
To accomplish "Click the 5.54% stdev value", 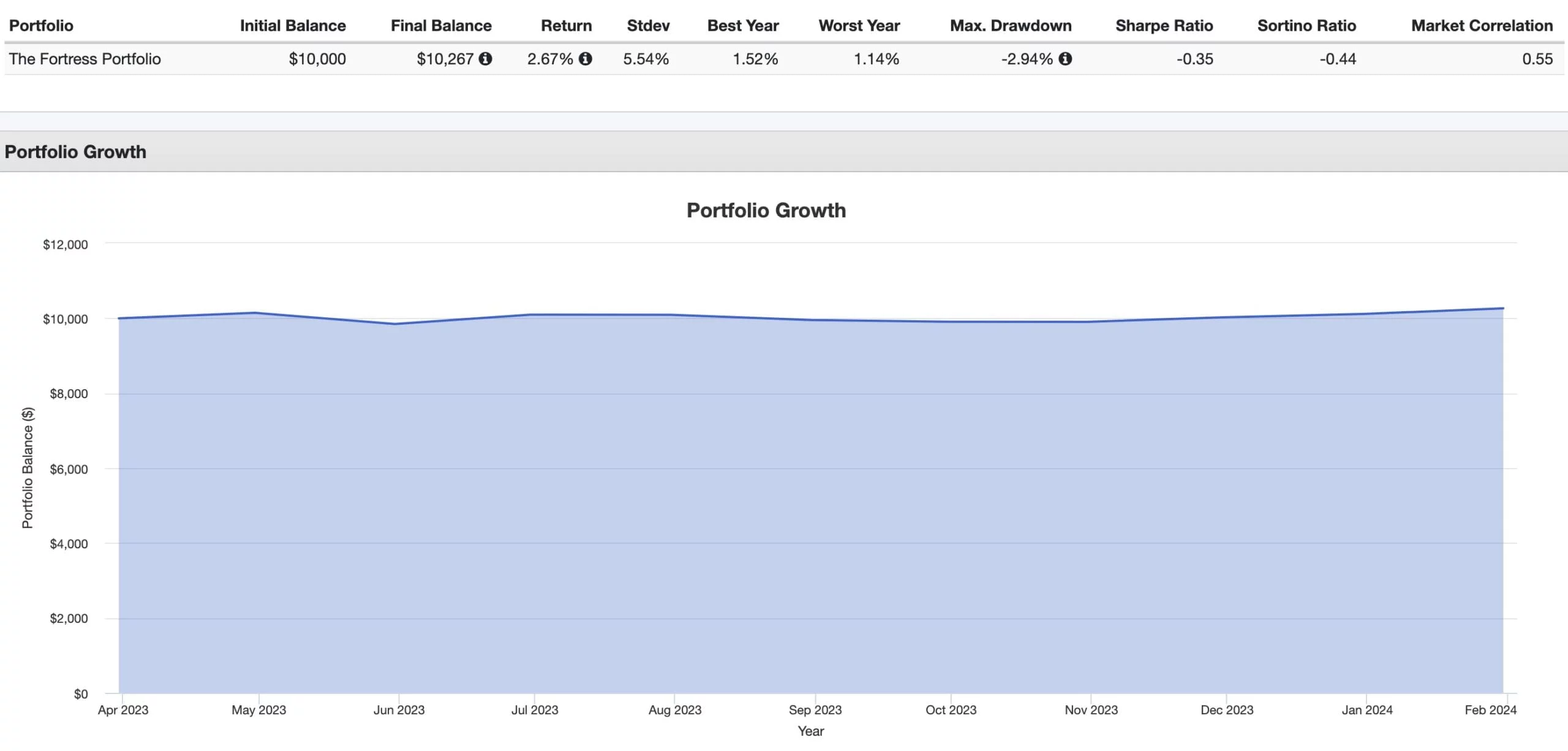I will (x=646, y=59).
